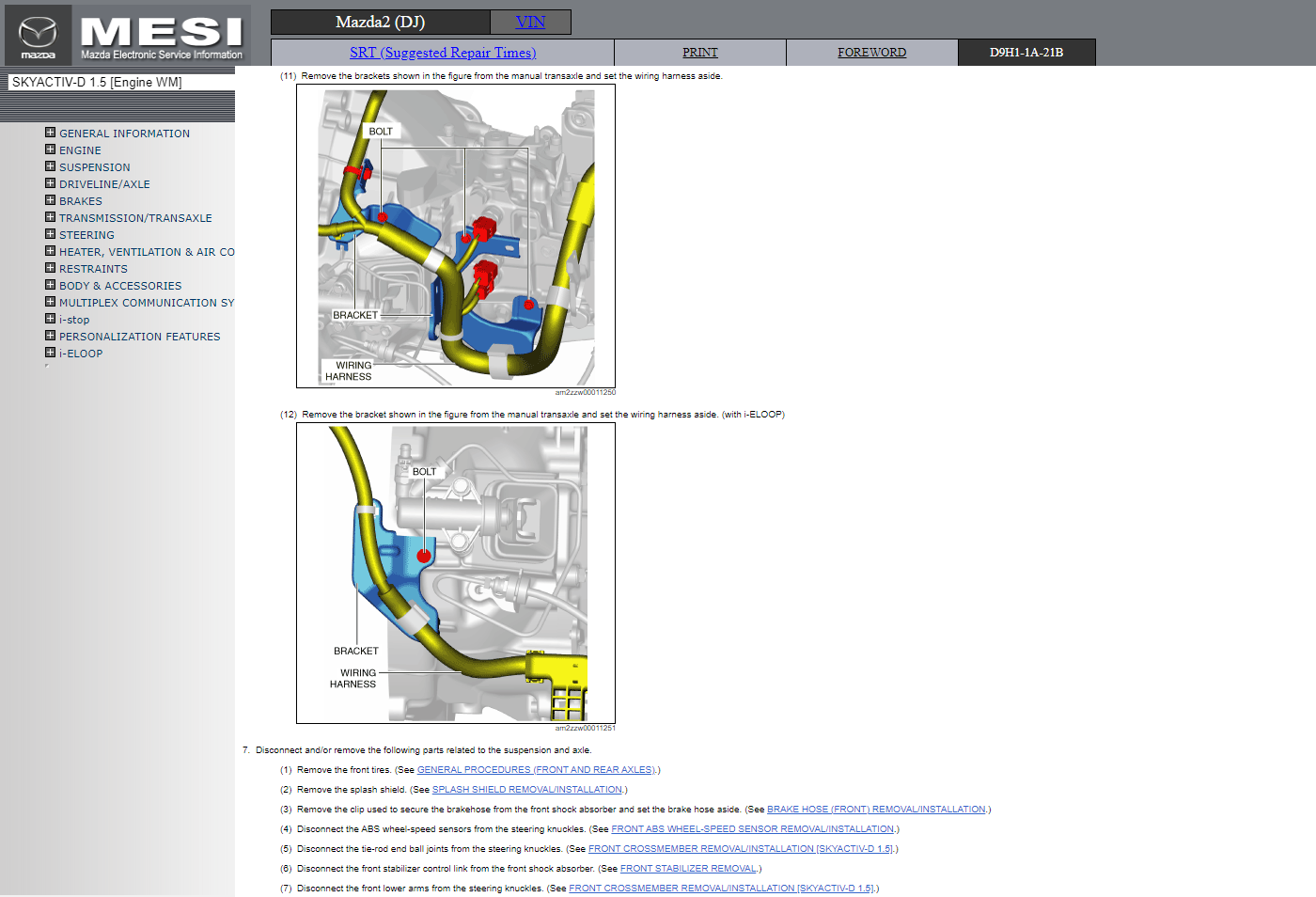Expand the i-stop plus icon
The height and width of the screenshot is (897, 1316).
pos(51,319)
